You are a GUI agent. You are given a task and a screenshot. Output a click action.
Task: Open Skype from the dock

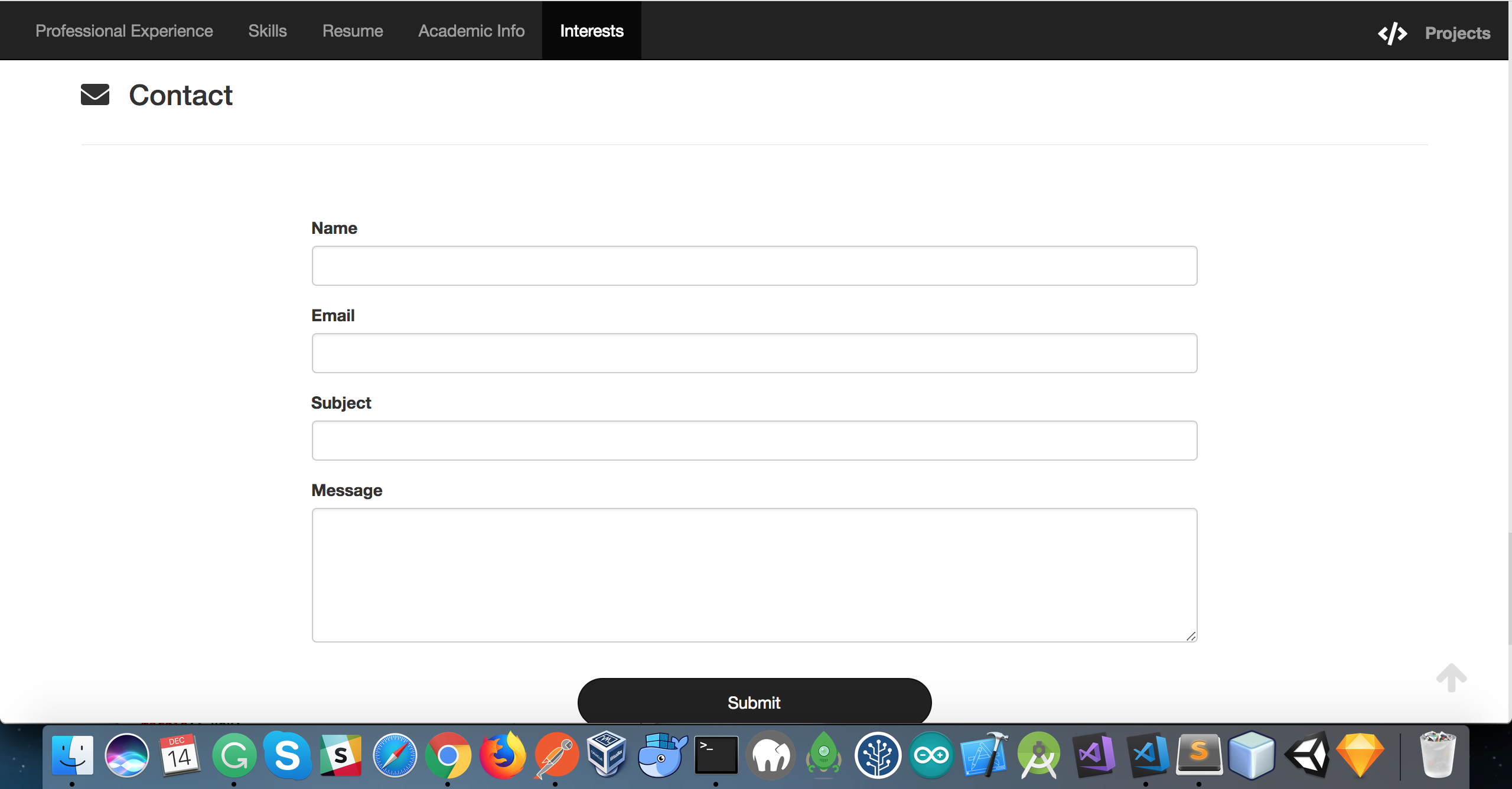287,755
